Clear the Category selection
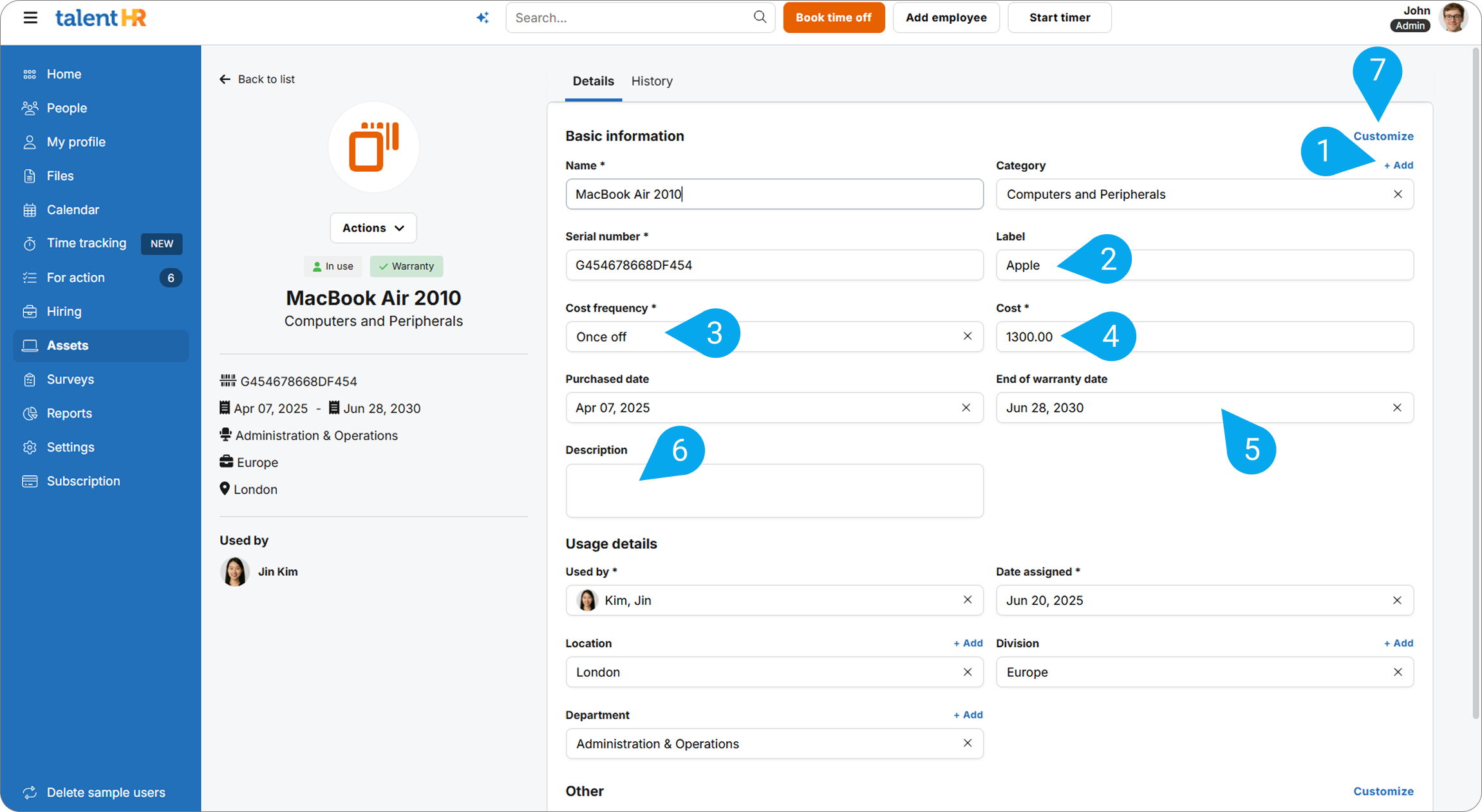 tap(1398, 194)
